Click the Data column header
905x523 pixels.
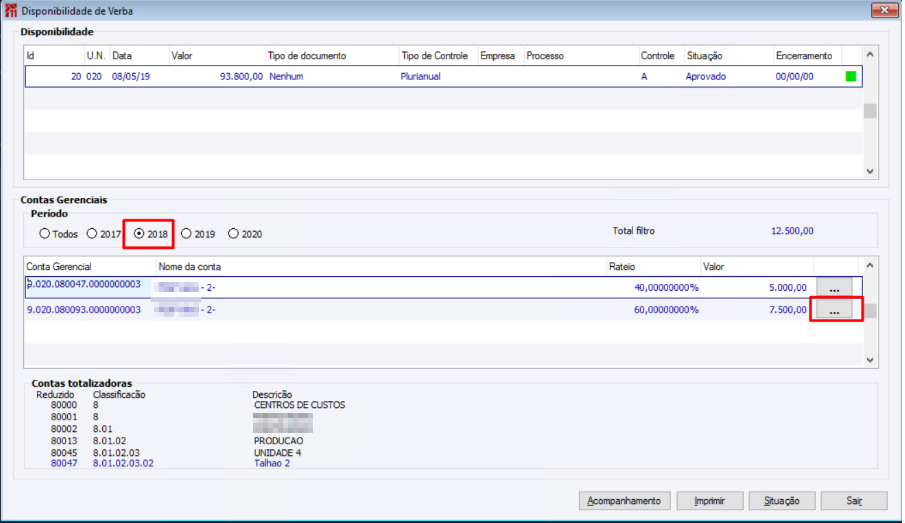click(139, 56)
